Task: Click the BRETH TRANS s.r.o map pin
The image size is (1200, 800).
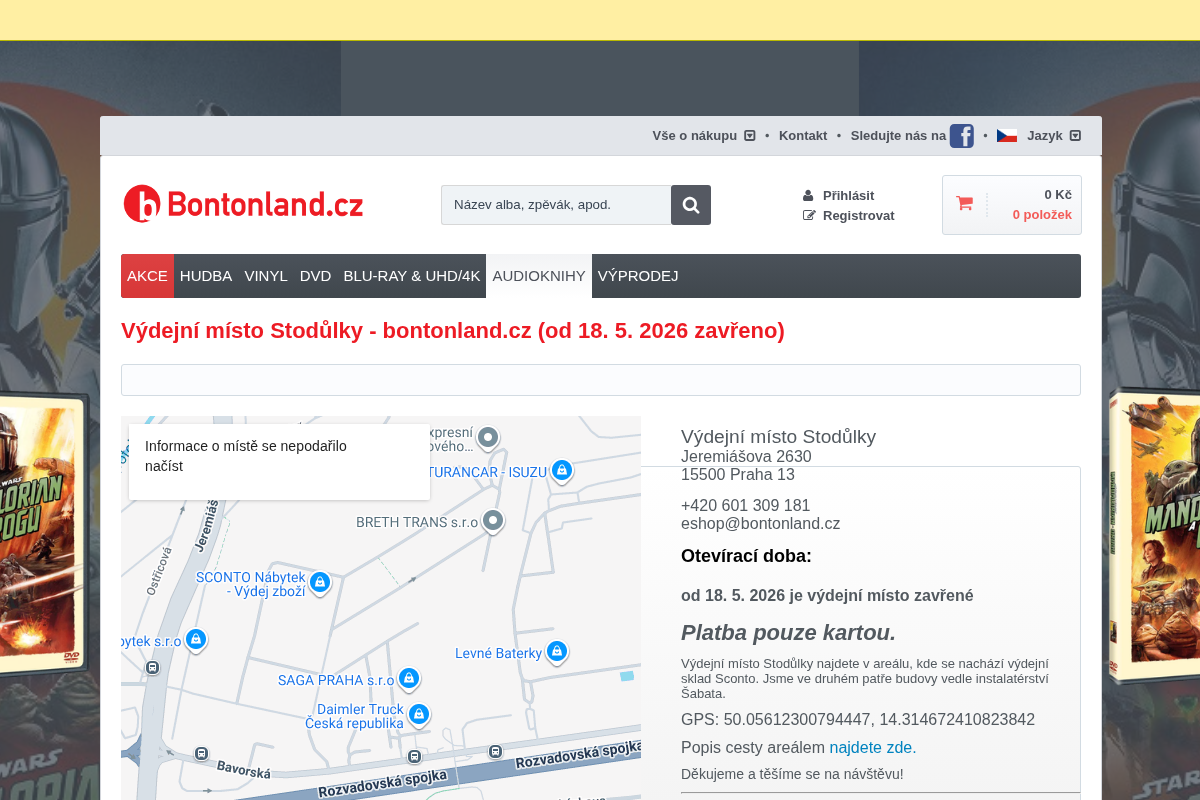Action: point(492,521)
